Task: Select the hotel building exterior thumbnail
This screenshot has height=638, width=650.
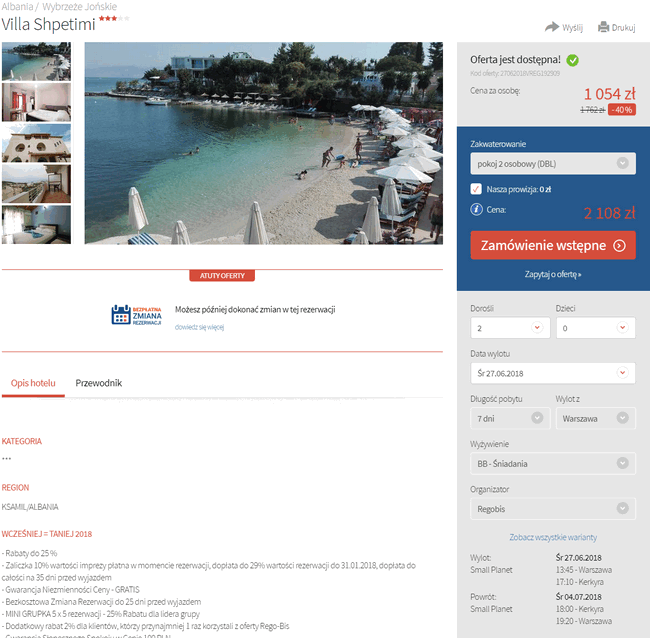Action: [x=36, y=143]
